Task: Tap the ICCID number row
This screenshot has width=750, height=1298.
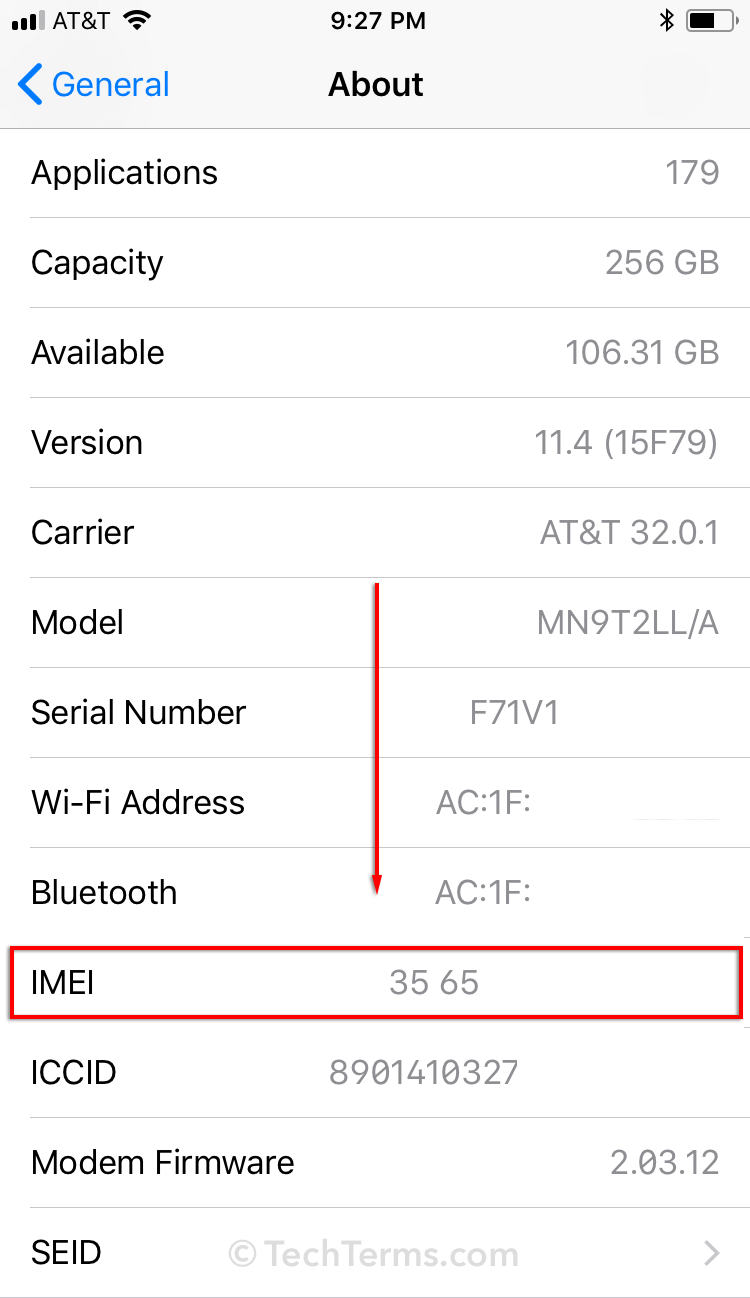Action: [x=375, y=1073]
